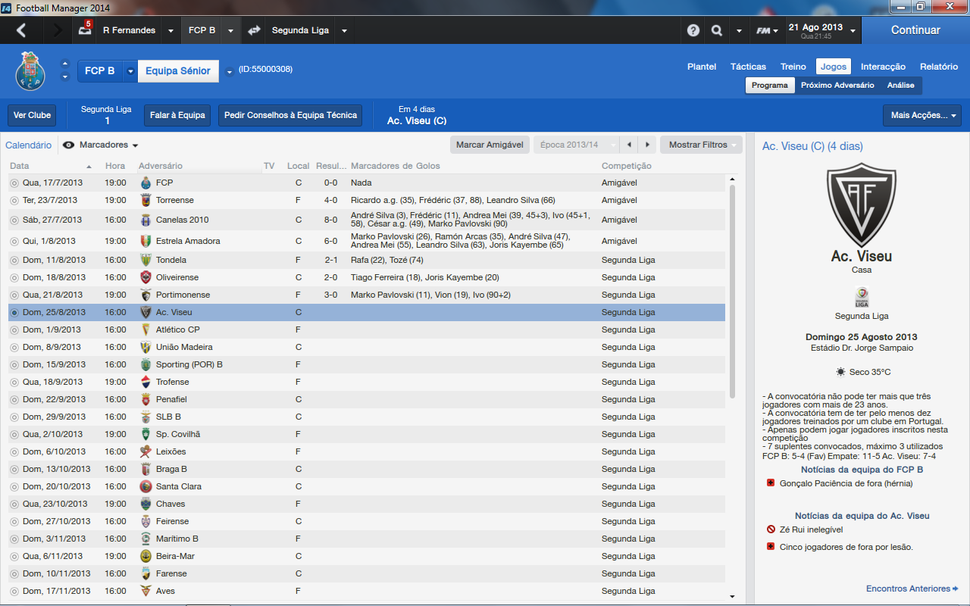Click Pedir Conselhos à Equipa Técnica

(x=290, y=115)
